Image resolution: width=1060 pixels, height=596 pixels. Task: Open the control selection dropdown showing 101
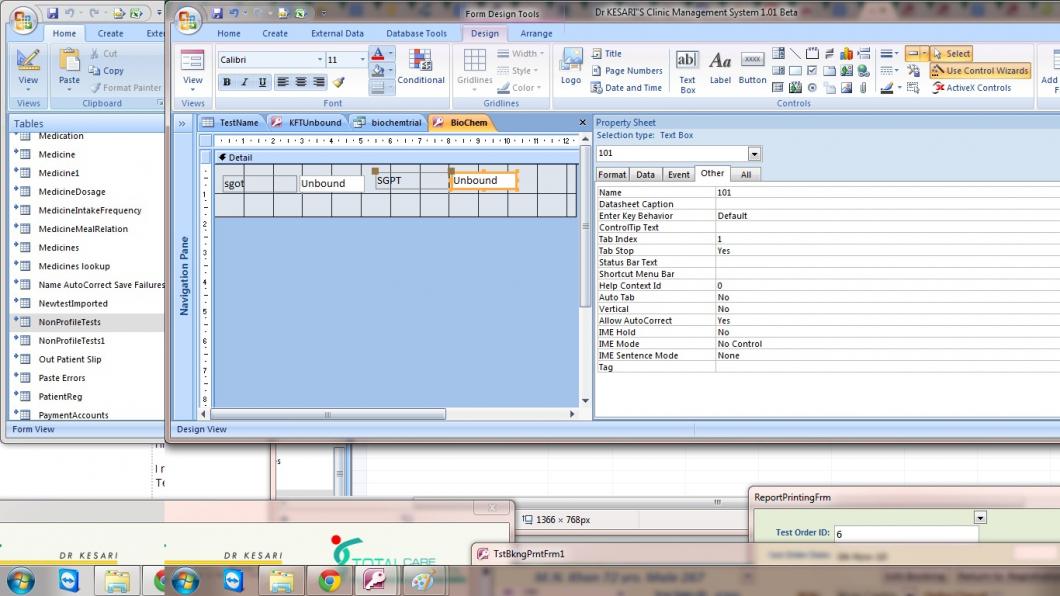[754, 154]
